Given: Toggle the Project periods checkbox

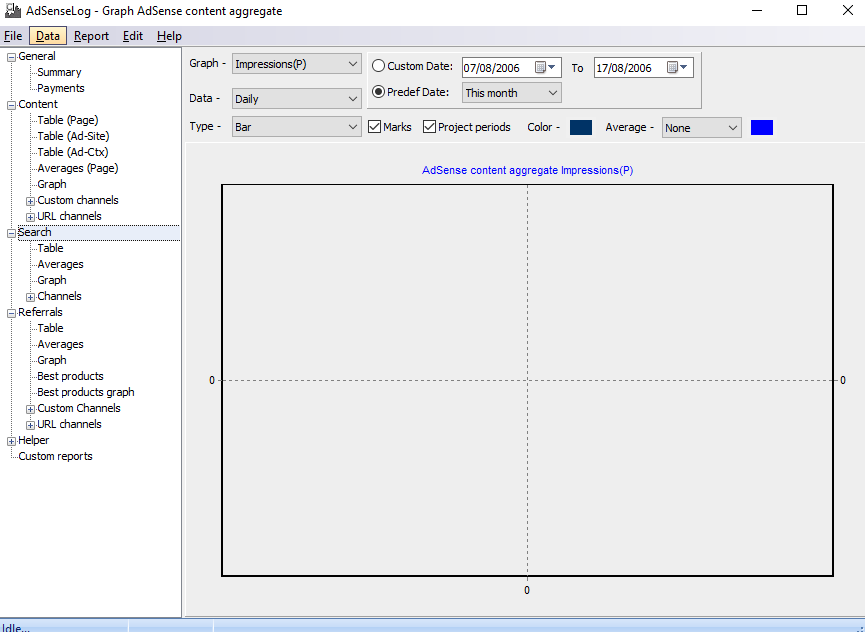Looking at the screenshot, I should [429, 127].
